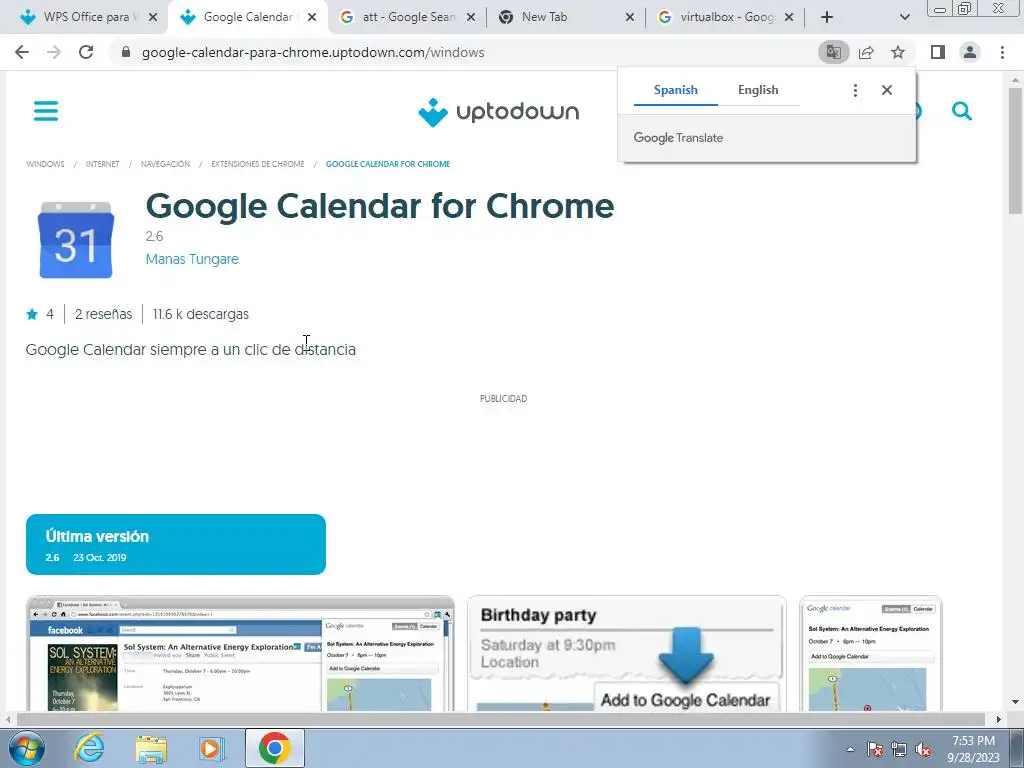Close the virtualbox Google tab
The width and height of the screenshot is (1024, 768).
789,17
